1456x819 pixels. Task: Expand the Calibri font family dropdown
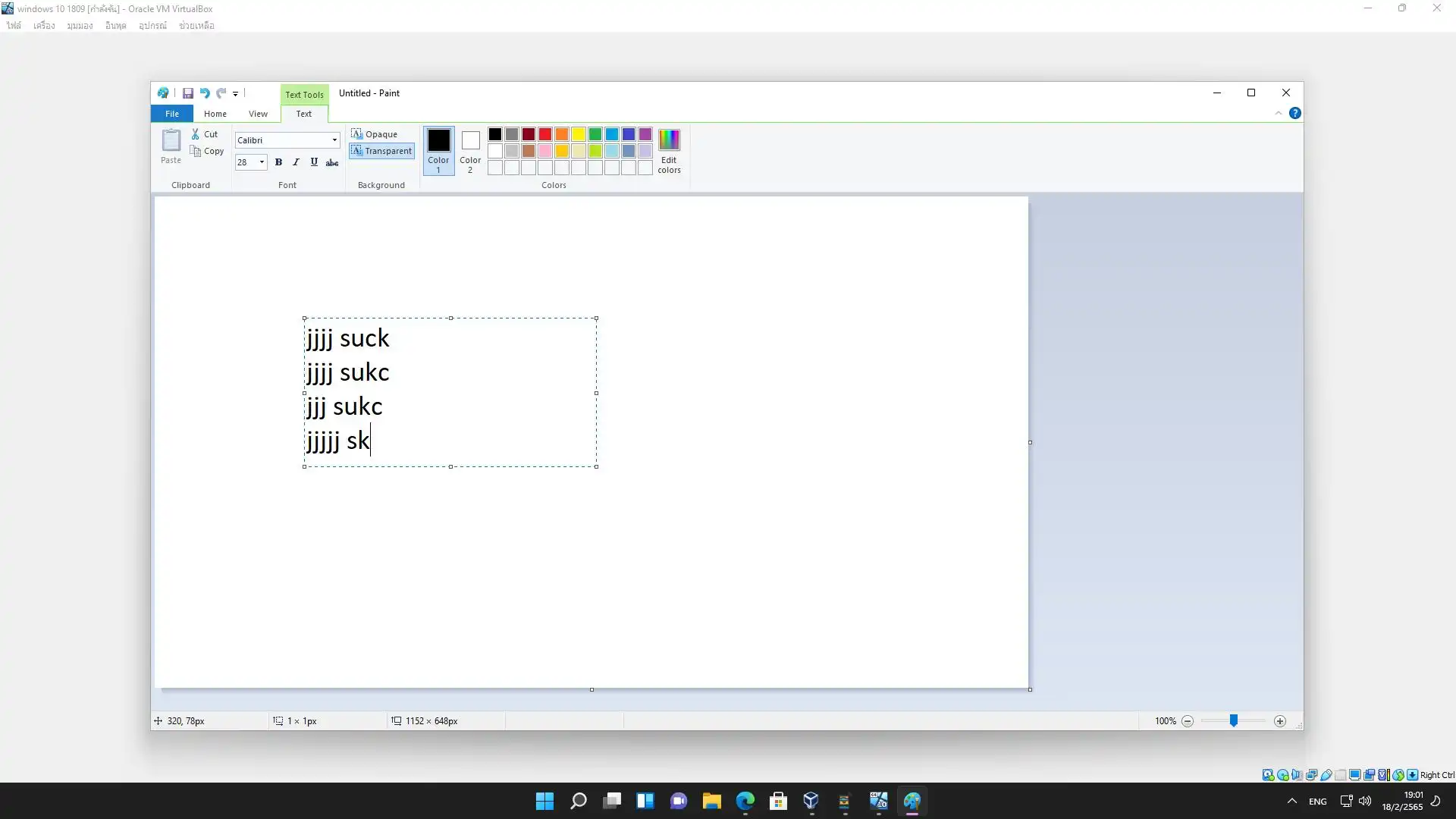coord(334,140)
